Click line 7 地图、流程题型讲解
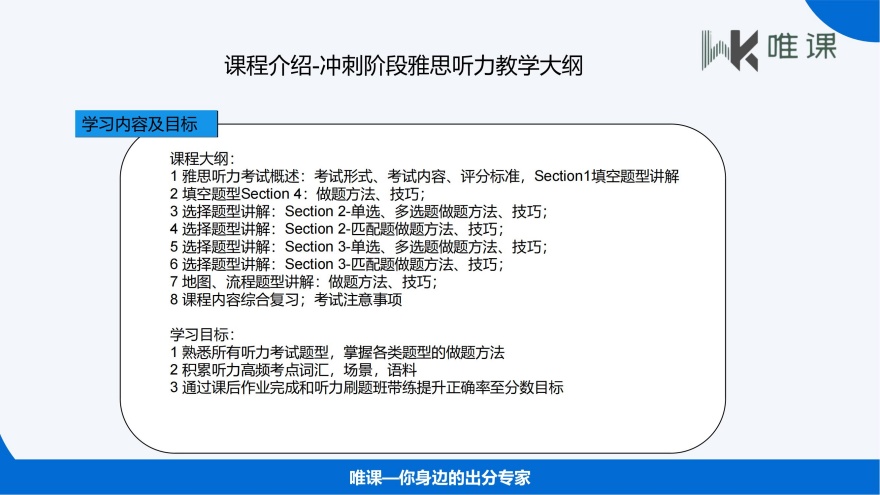 pyautogui.click(x=304, y=282)
